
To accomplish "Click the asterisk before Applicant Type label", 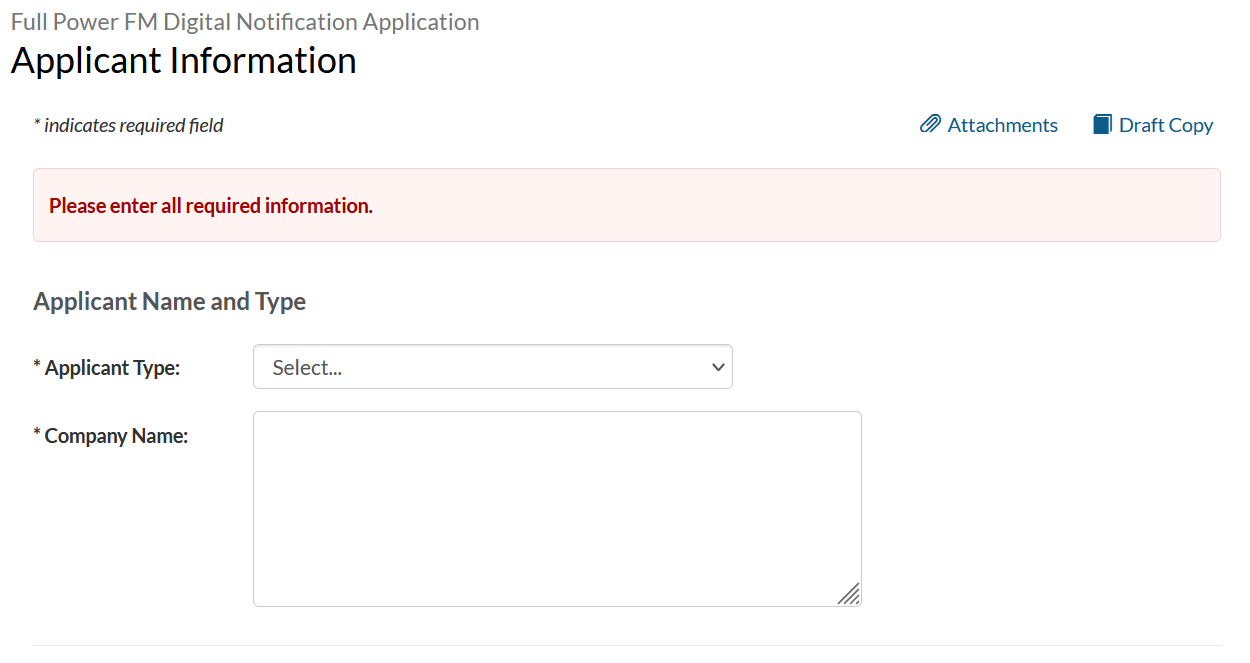I will [x=37, y=366].
